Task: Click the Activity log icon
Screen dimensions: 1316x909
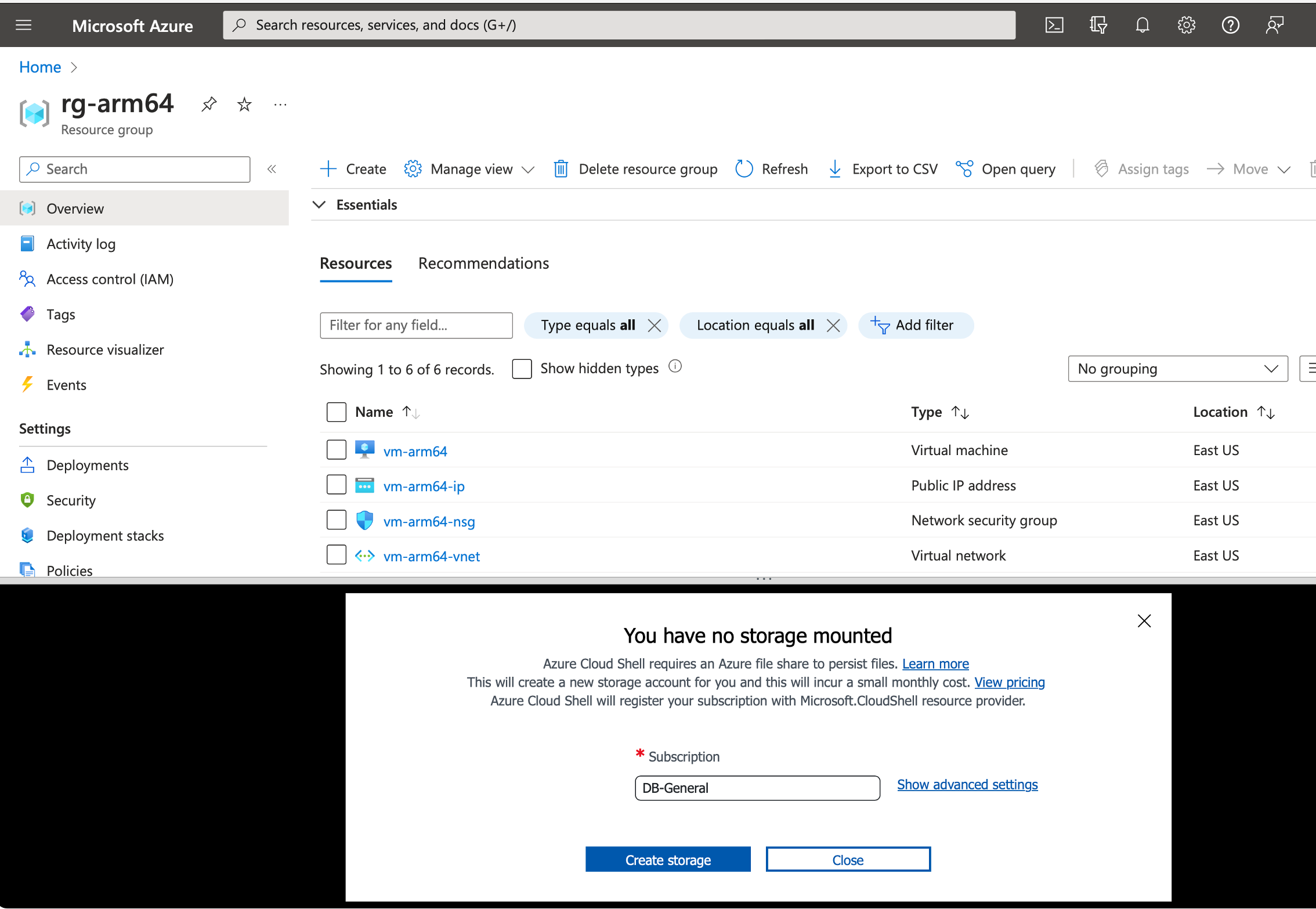Action: pos(27,243)
